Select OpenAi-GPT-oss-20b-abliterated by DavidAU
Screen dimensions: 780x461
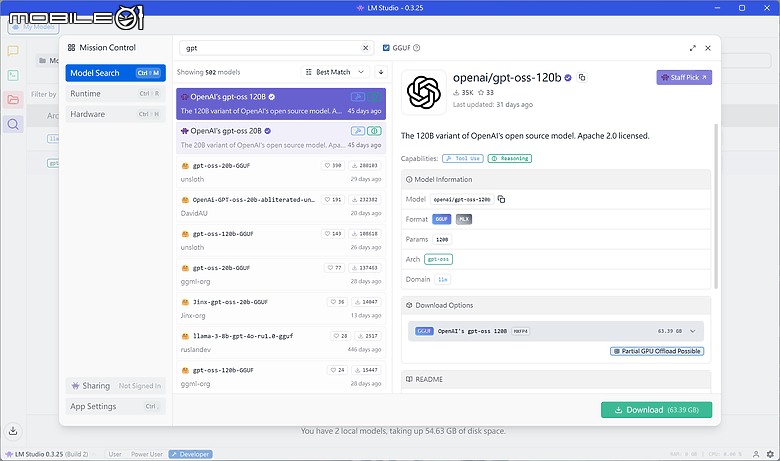281,206
